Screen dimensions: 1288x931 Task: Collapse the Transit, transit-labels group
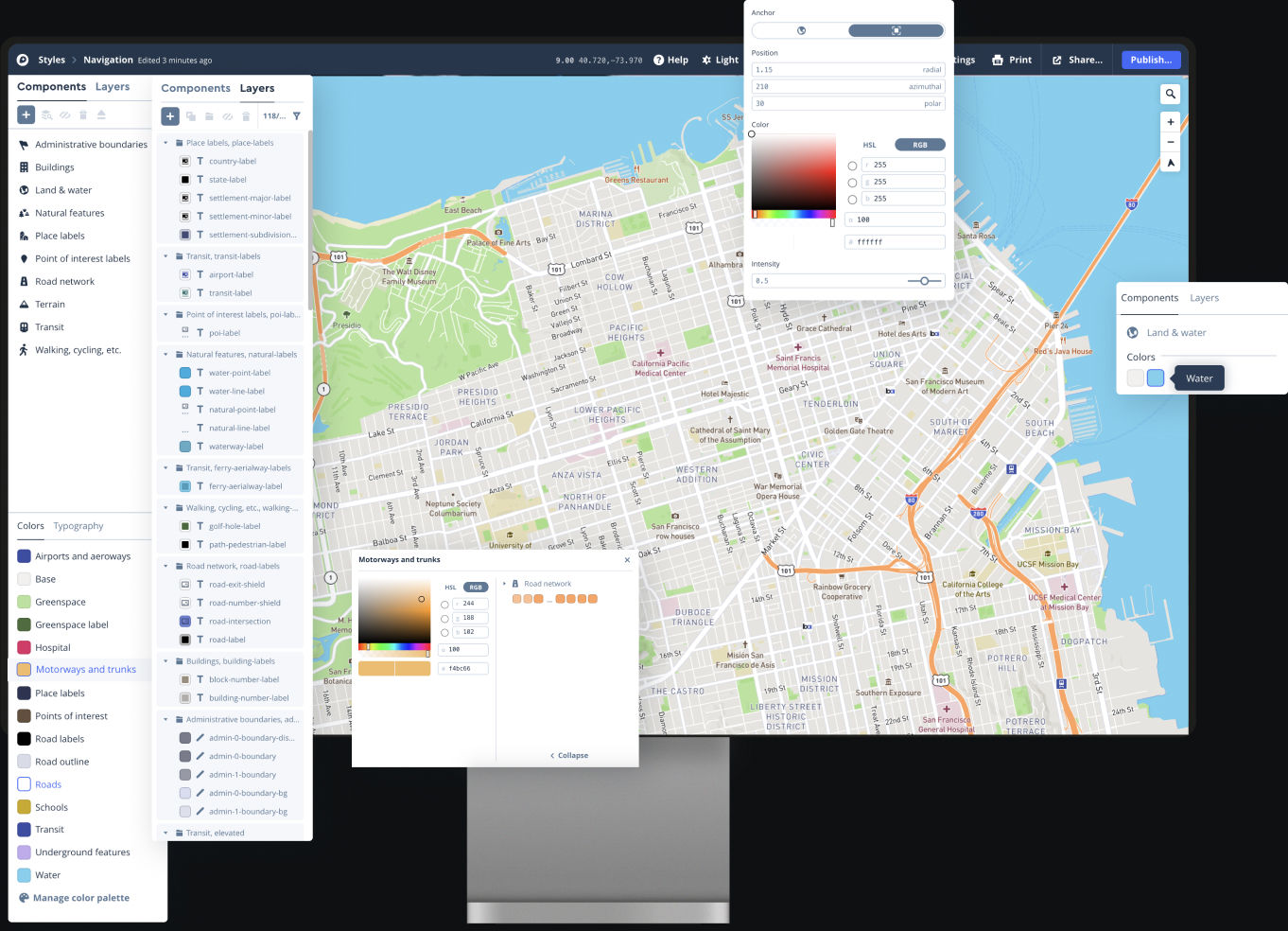pos(165,255)
